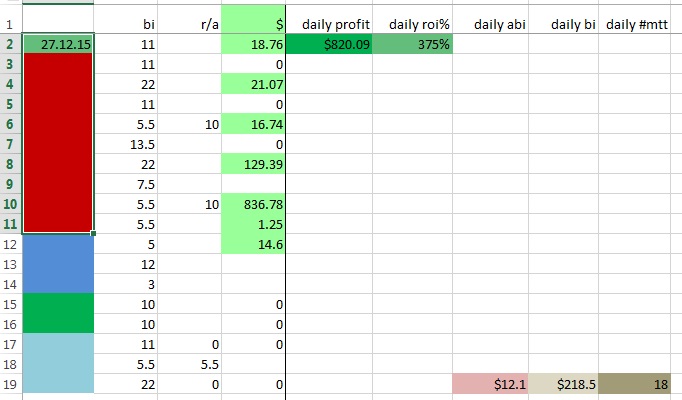The width and height of the screenshot is (682, 400).
Task: Select the 375% daily roi cell
Action: pyautogui.click(x=411, y=44)
